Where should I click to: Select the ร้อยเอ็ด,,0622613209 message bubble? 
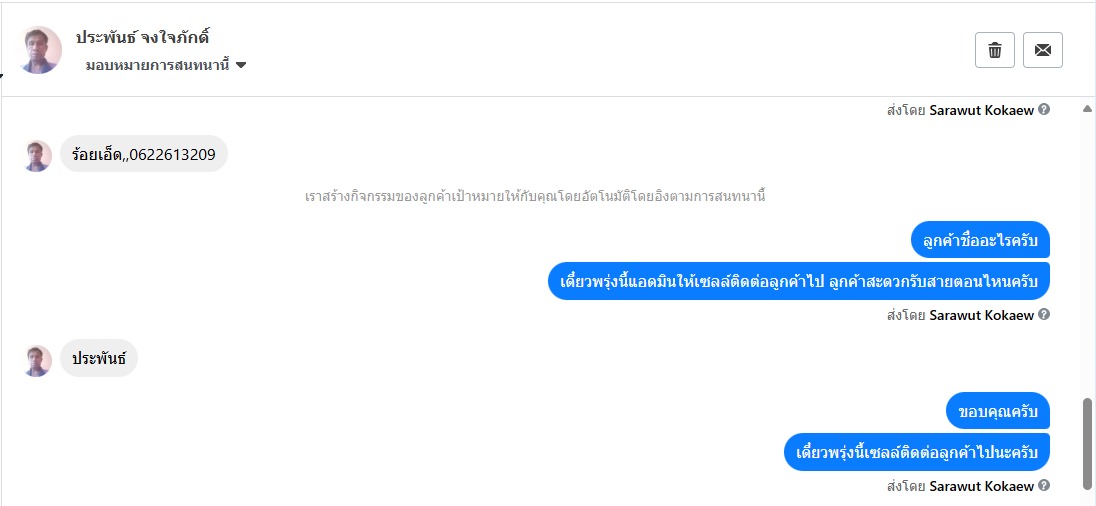tap(144, 155)
